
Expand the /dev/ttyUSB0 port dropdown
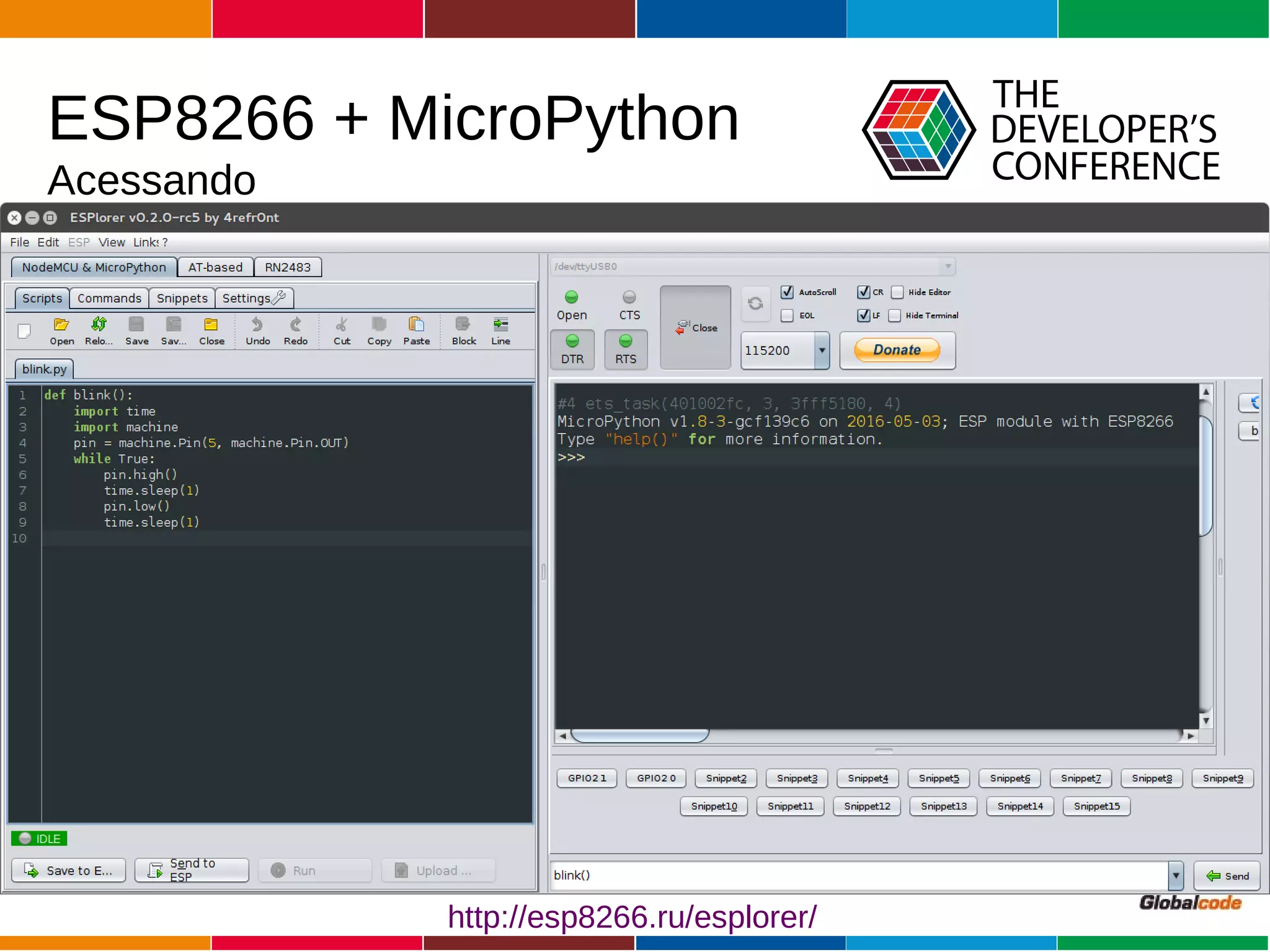tap(948, 267)
